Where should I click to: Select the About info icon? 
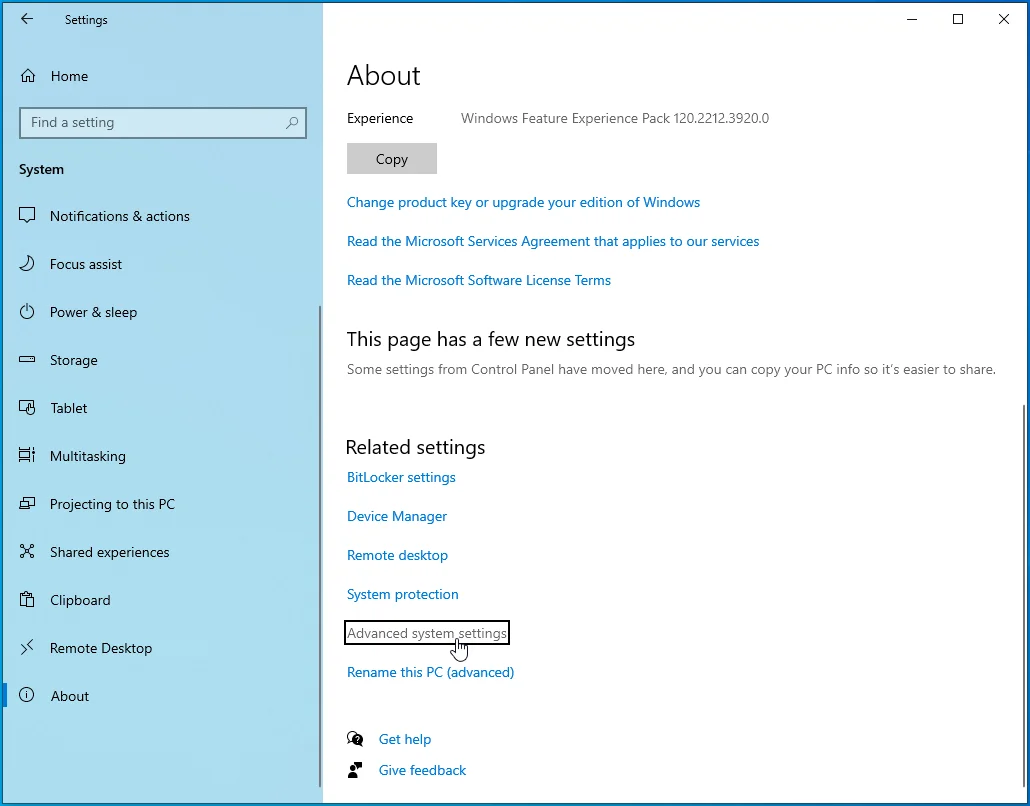coord(27,695)
